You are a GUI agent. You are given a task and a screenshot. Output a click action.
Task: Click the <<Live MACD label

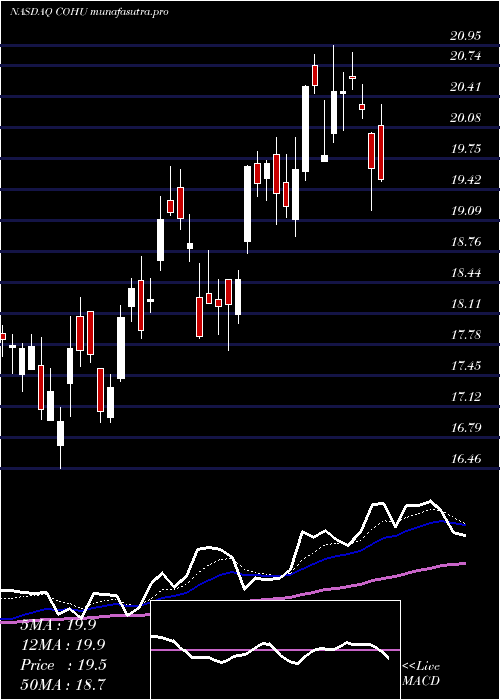(421, 674)
